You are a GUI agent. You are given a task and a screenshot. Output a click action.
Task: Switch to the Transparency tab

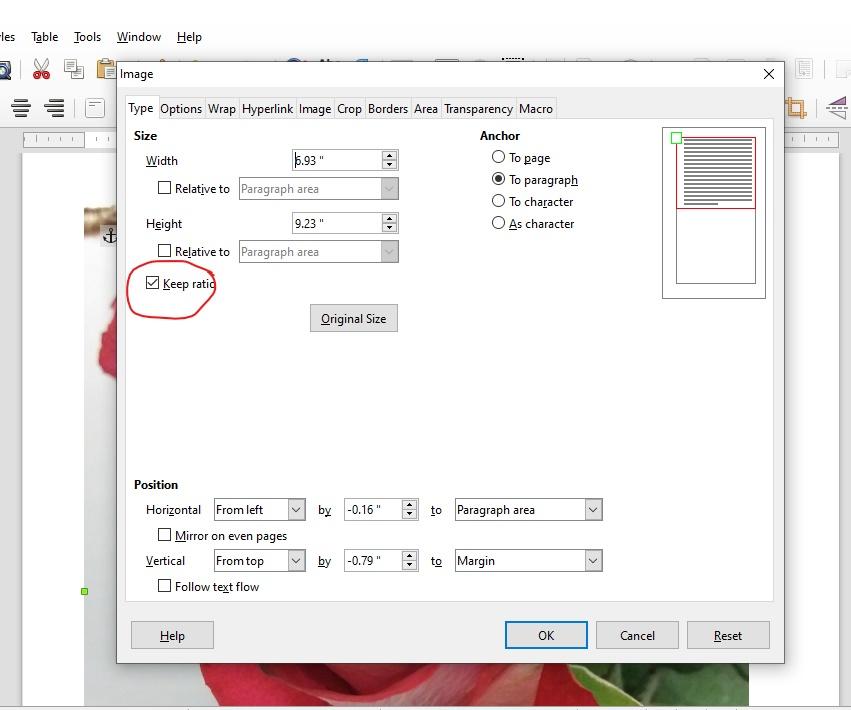tap(478, 108)
